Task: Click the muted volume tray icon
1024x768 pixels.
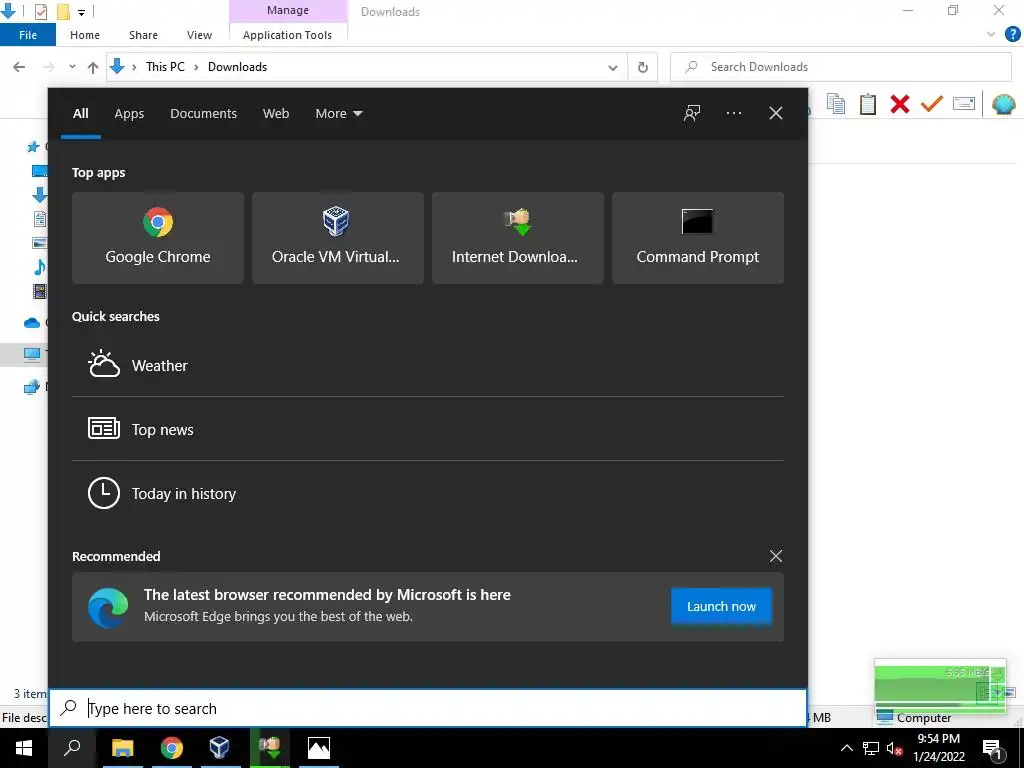Action: pos(895,748)
